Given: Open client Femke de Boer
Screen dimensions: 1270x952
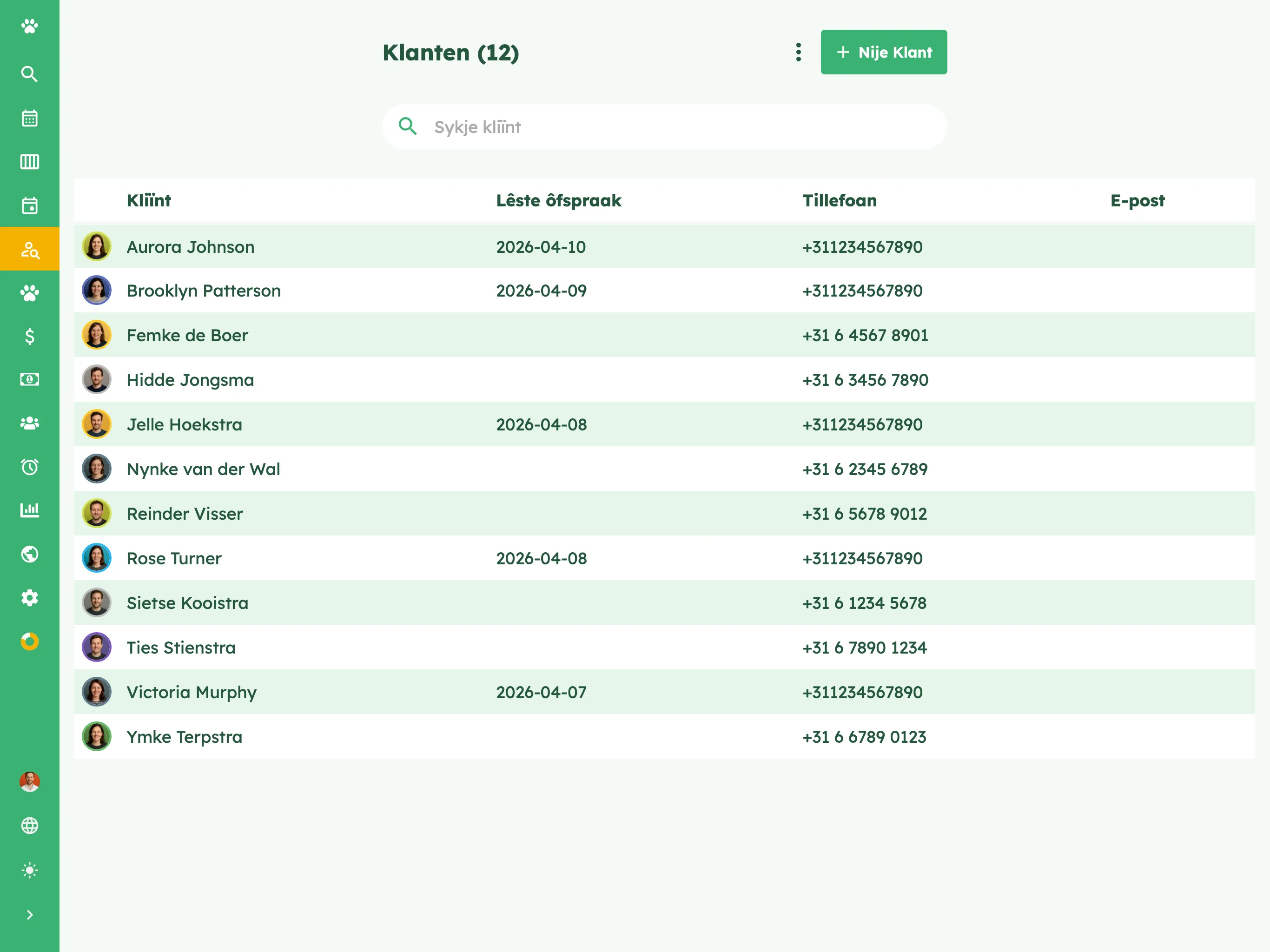Looking at the screenshot, I should (664, 335).
